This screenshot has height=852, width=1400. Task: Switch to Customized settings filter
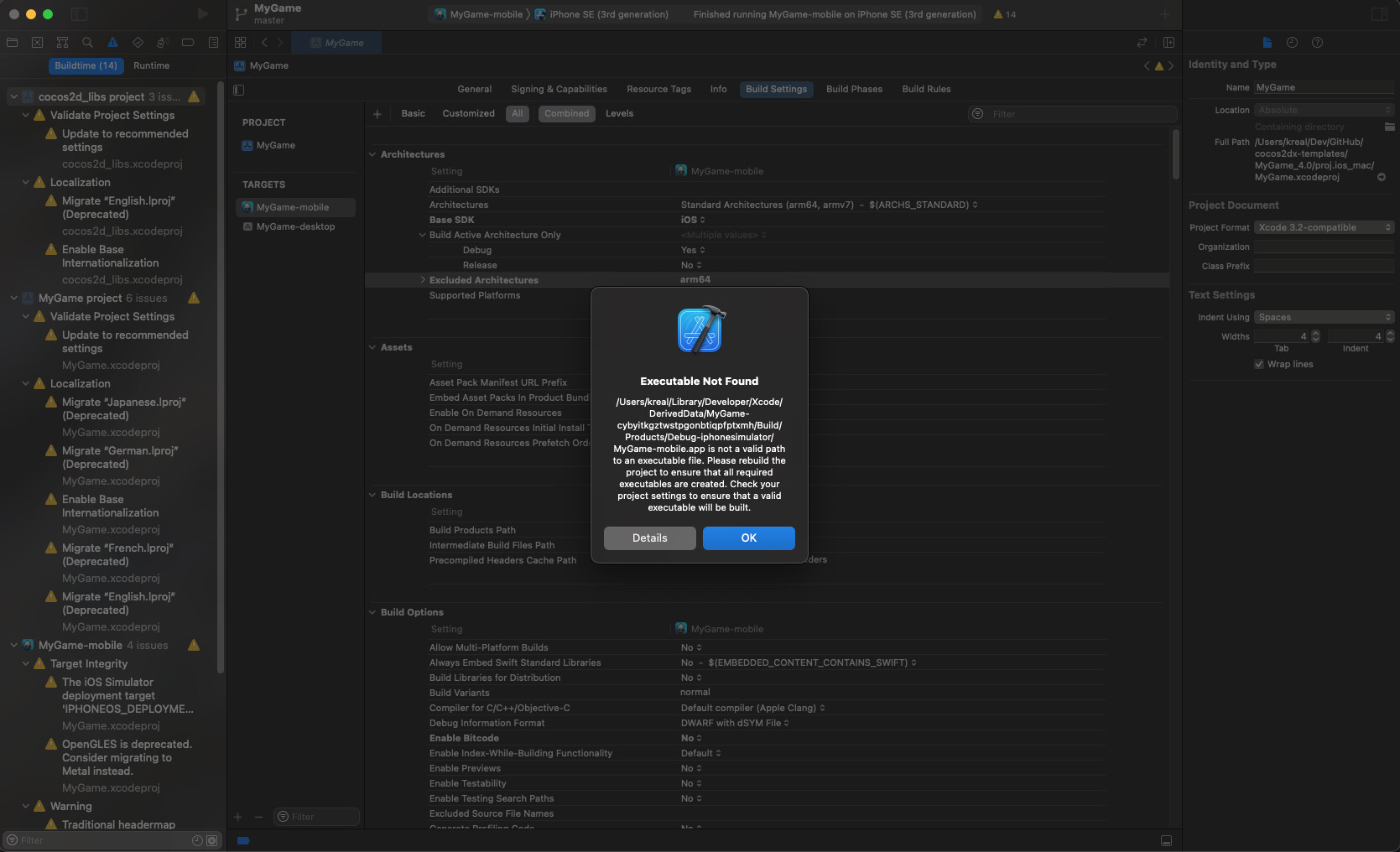tap(468, 114)
